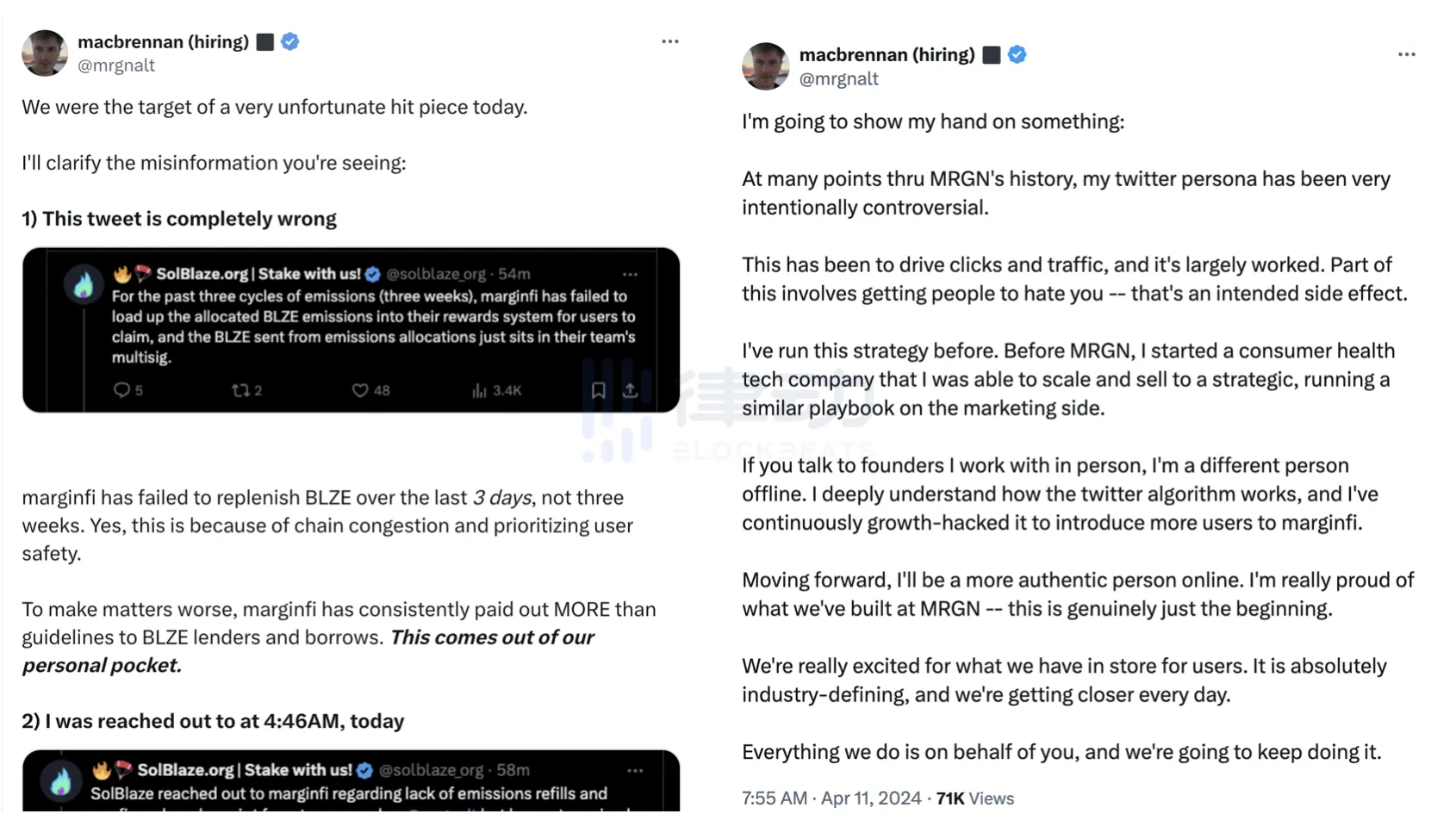Click the 71K Views count

975,798
